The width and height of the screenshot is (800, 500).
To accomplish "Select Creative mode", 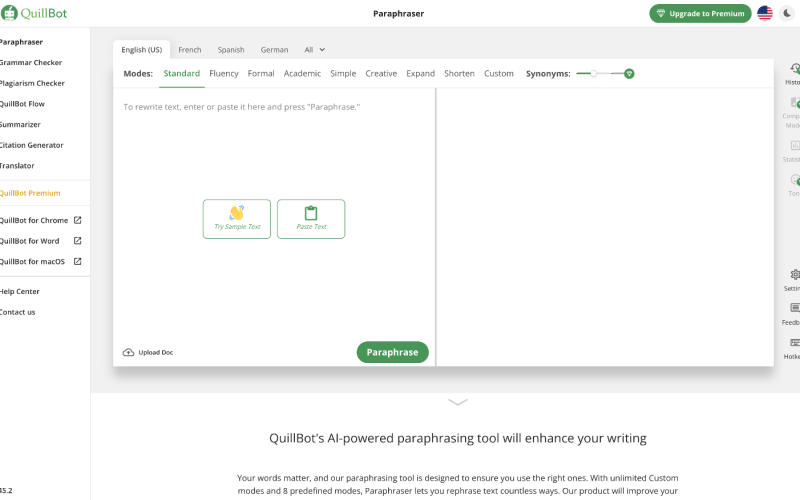I will click(381, 73).
